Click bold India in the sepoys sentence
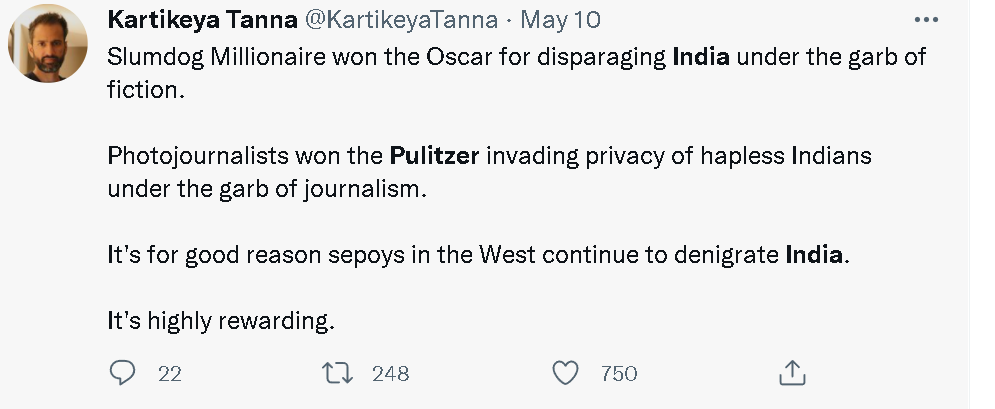 pos(815,254)
